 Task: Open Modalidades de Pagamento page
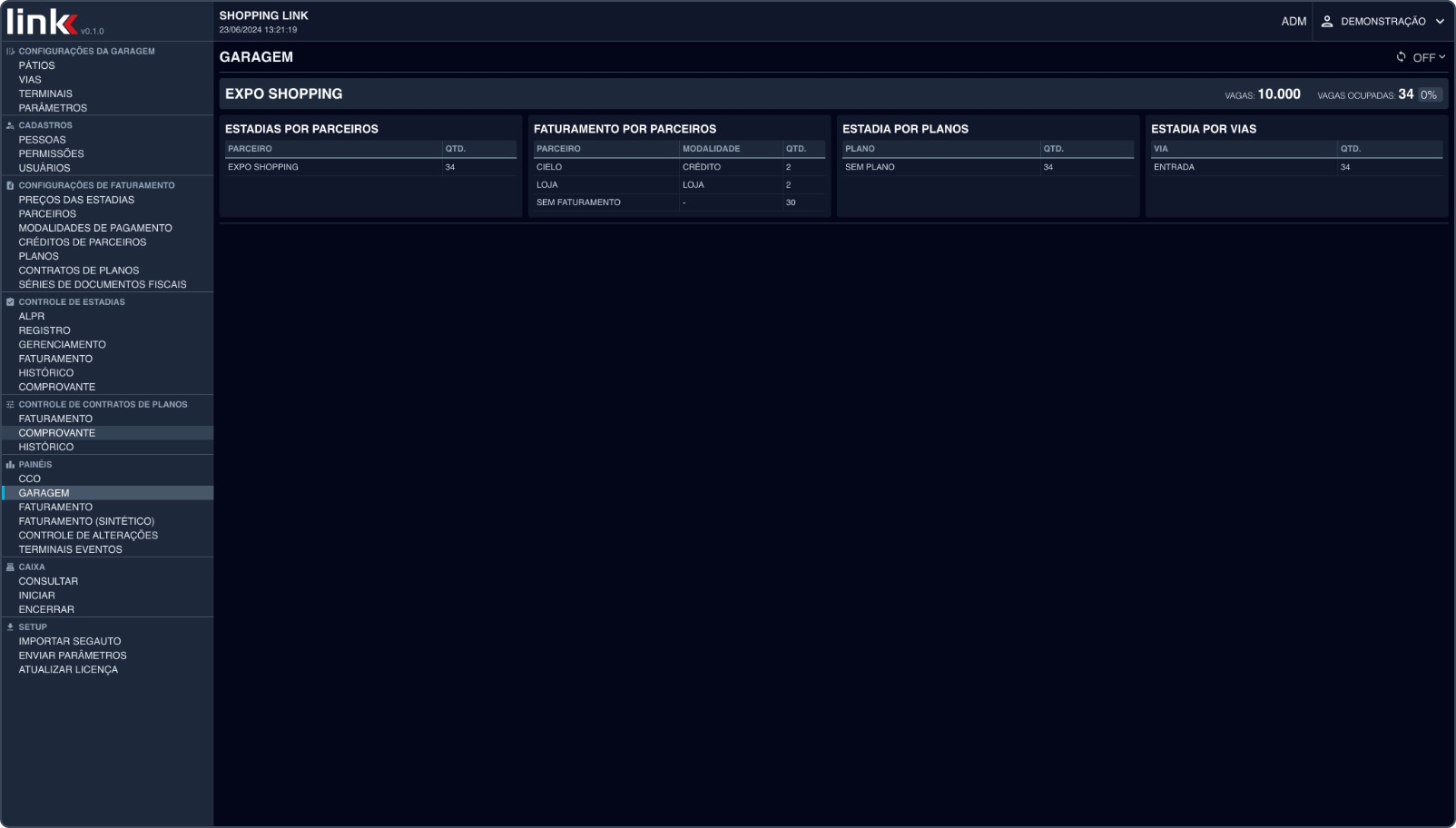[x=107, y=228]
